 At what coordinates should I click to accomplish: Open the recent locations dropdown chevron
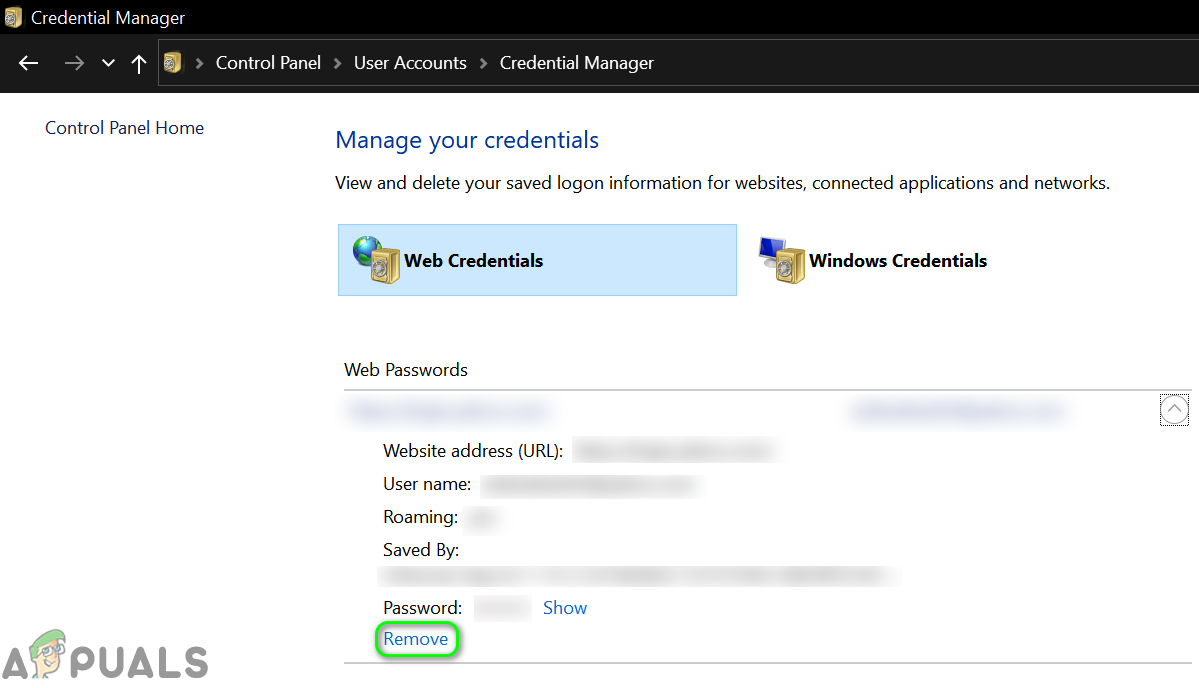tap(108, 63)
